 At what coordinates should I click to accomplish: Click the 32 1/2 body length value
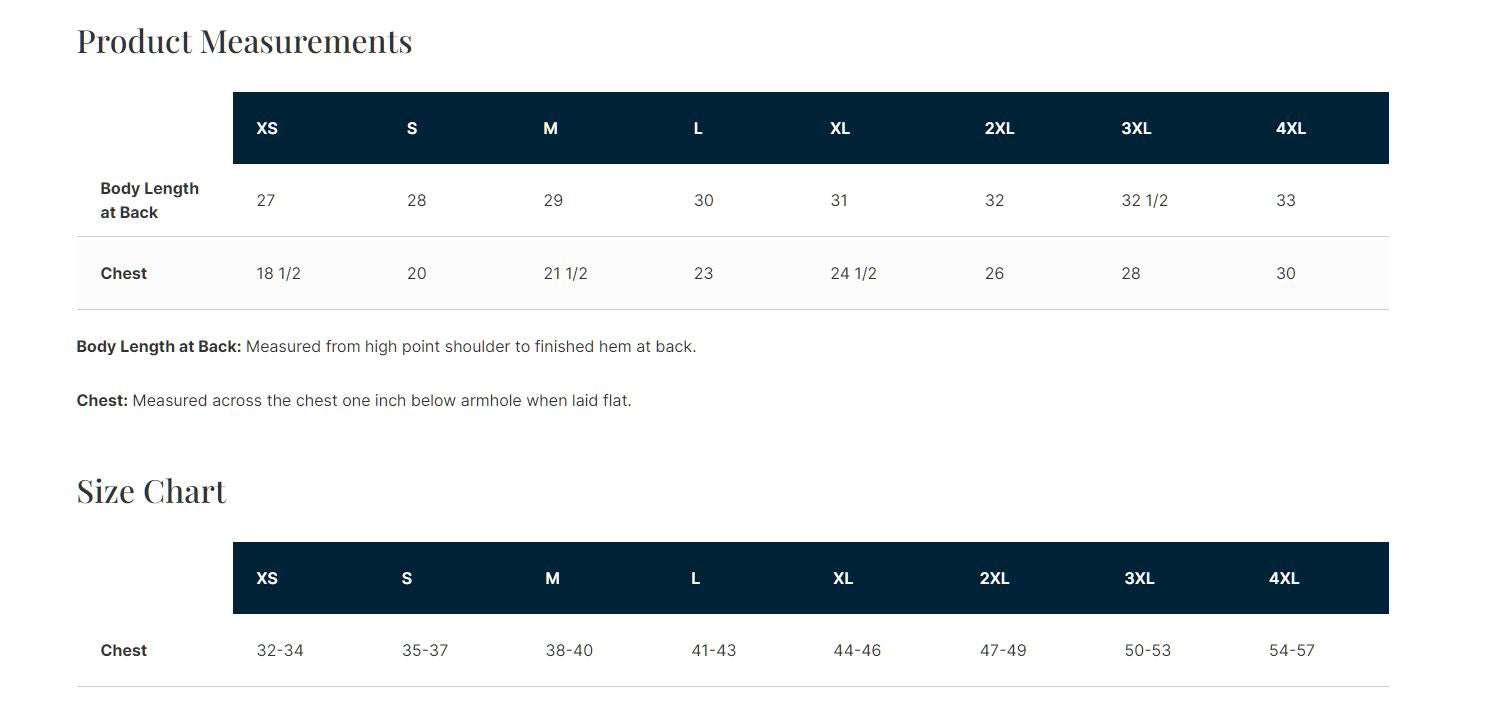coord(1144,200)
